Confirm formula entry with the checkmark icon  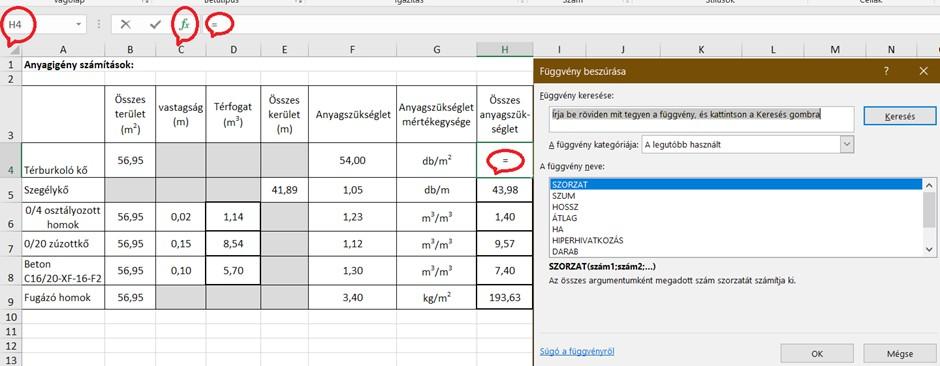(156, 25)
